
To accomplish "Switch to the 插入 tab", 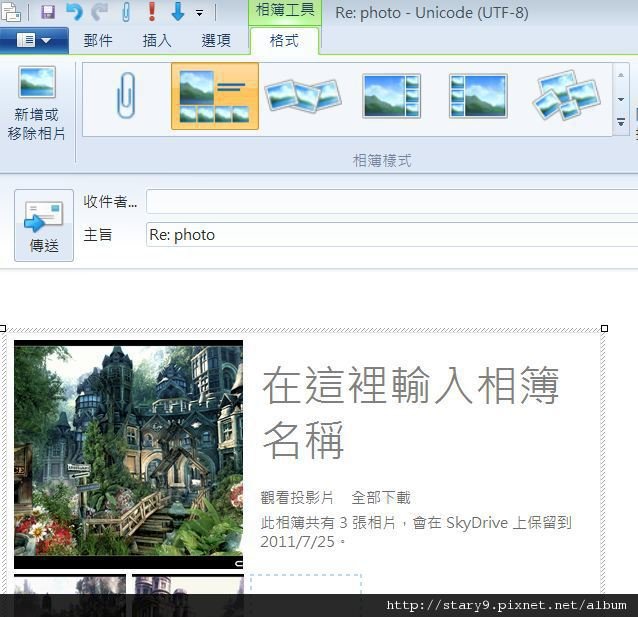I will click(x=157, y=41).
